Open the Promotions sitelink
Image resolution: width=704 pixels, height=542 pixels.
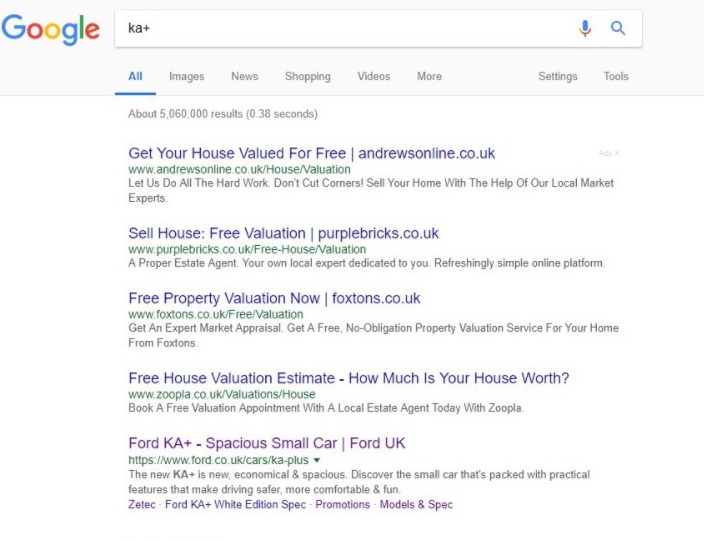[x=343, y=504]
